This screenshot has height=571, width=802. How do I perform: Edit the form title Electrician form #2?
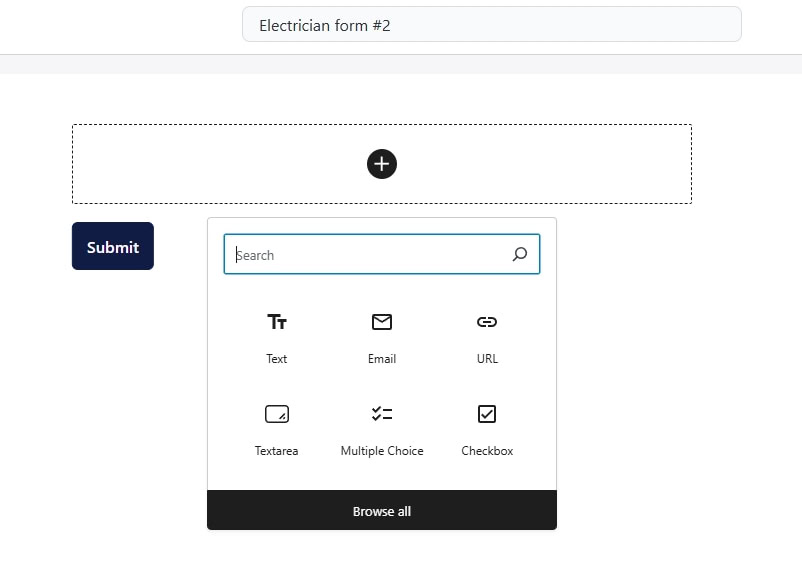[x=492, y=25]
